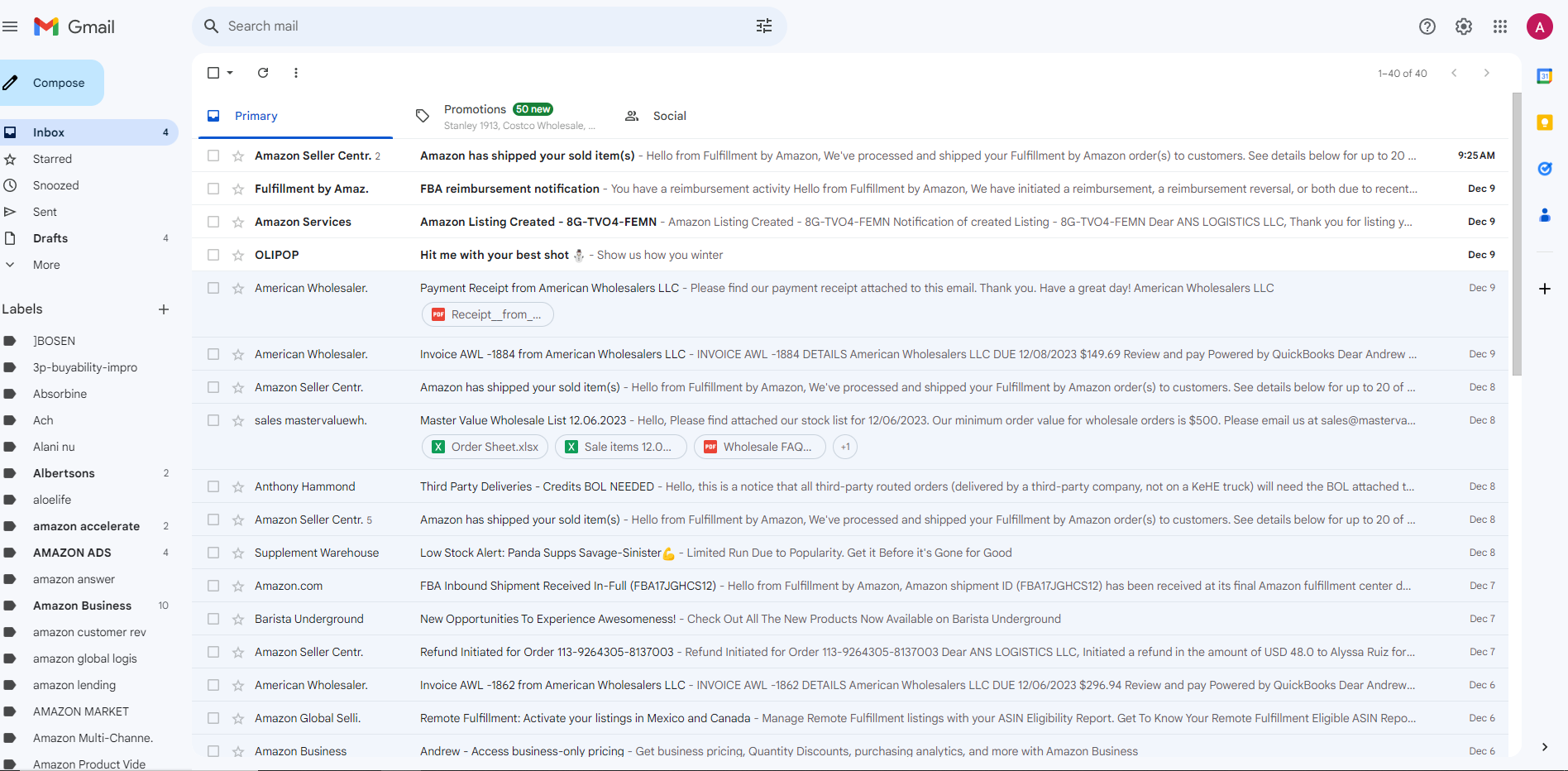This screenshot has height=771, width=1568.
Task: Select the Anthony Hammond email checkbox
Action: 213,486
